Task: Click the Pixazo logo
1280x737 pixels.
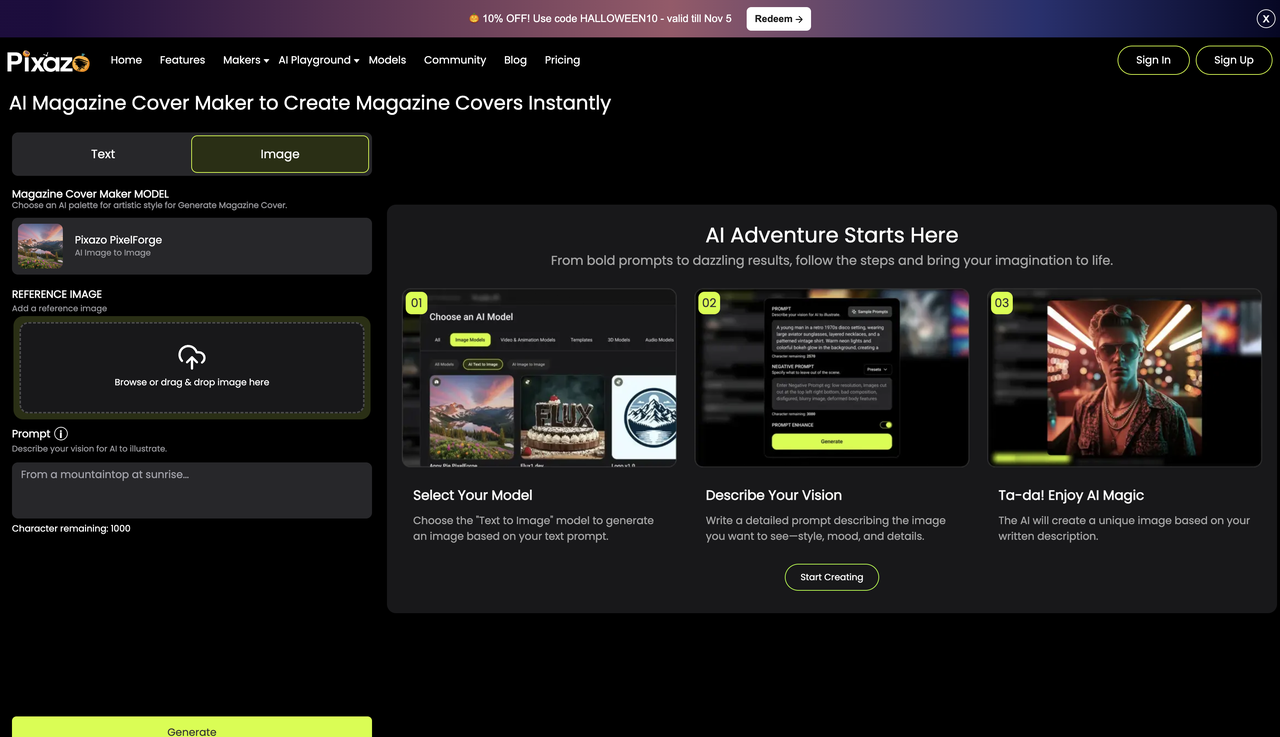Action: click(x=46, y=60)
